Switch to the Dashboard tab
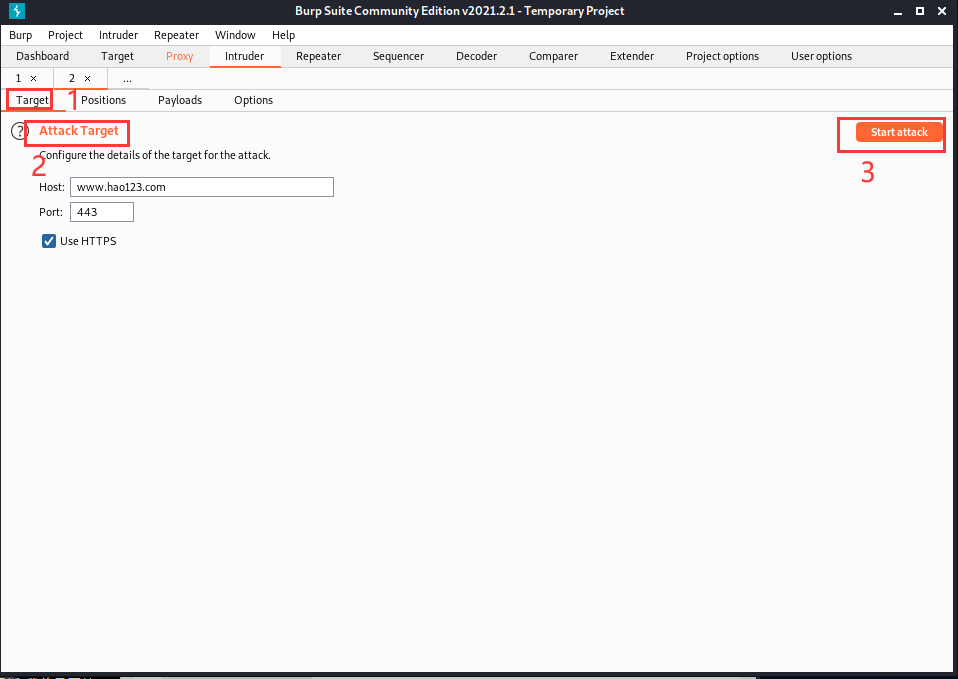Image resolution: width=958 pixels, height=679 pixels. [x=43, y=56]
